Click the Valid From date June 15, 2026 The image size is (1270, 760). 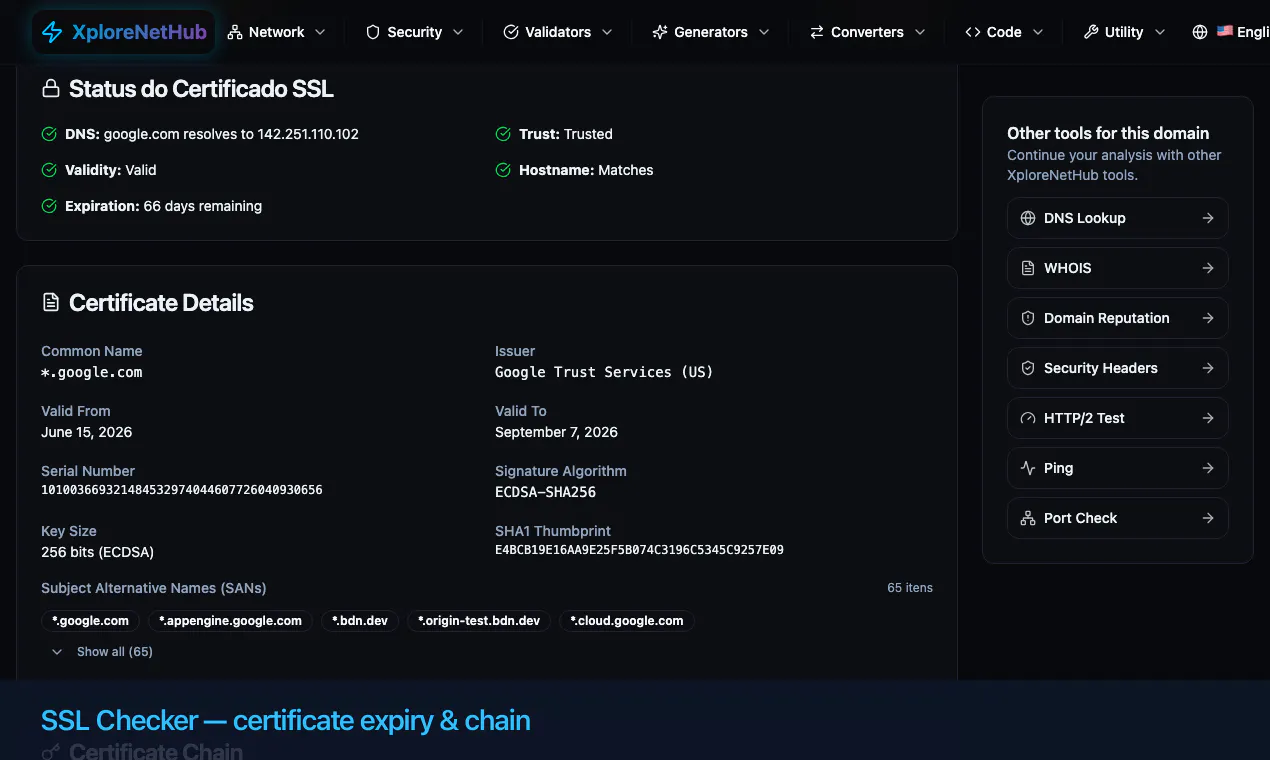click(87, 432)
